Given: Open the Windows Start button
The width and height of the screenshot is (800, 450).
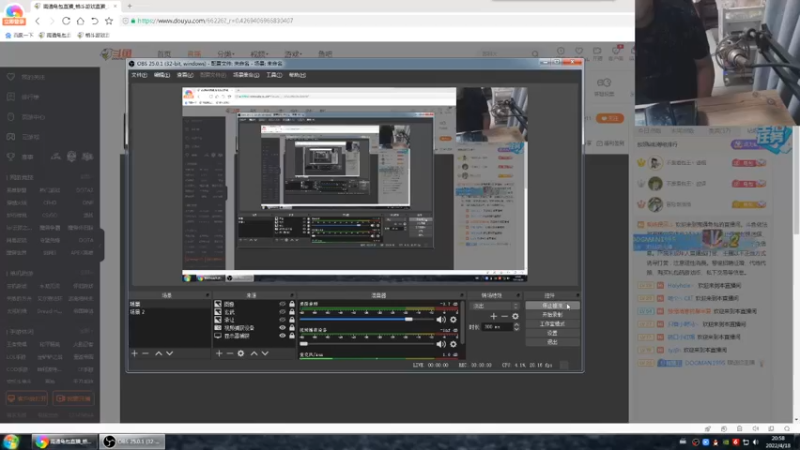Looking at the screenshot, I should pyautogui.click(x=11, y=441).
